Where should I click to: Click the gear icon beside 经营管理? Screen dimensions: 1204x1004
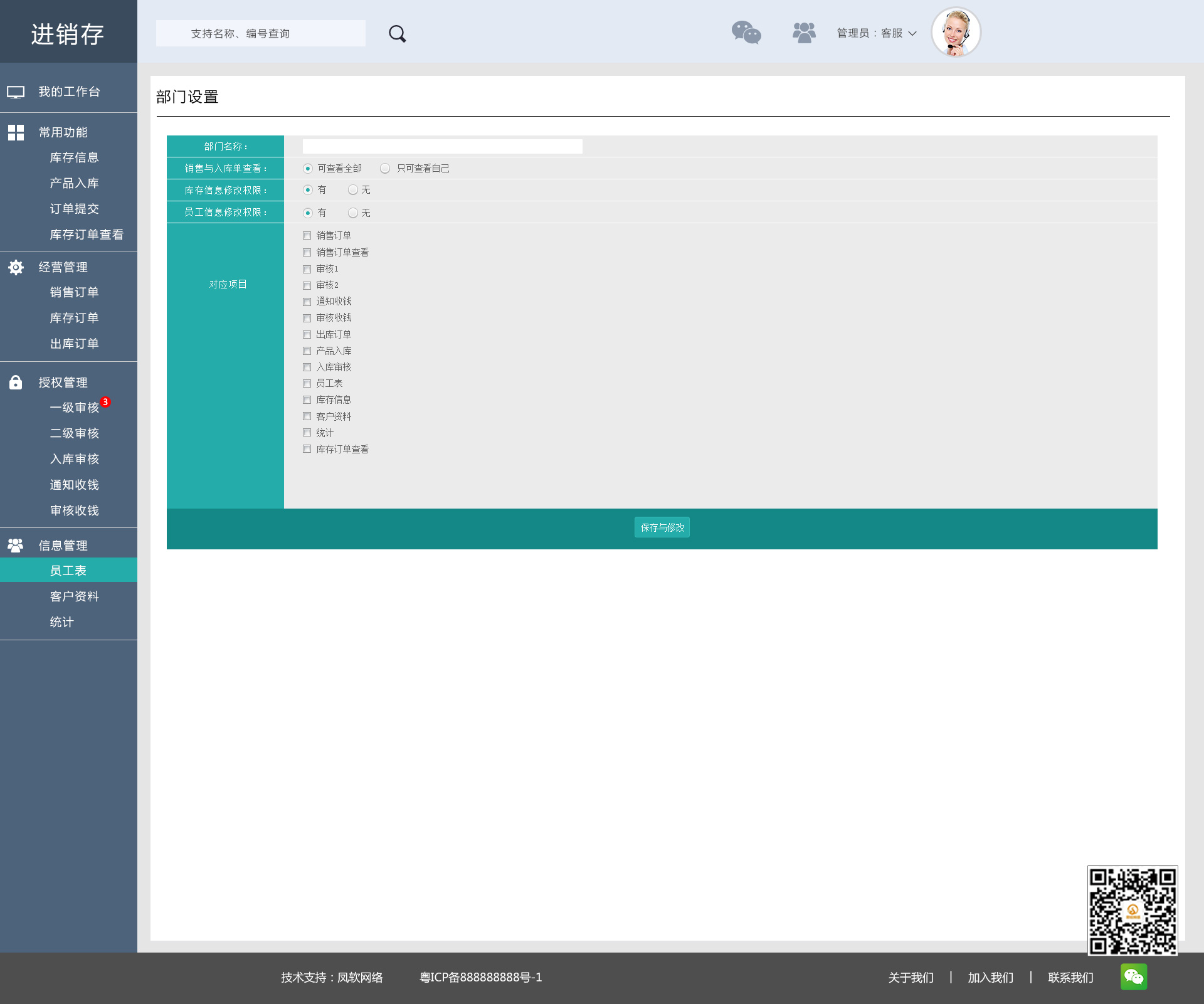click(x=16, y=268)
